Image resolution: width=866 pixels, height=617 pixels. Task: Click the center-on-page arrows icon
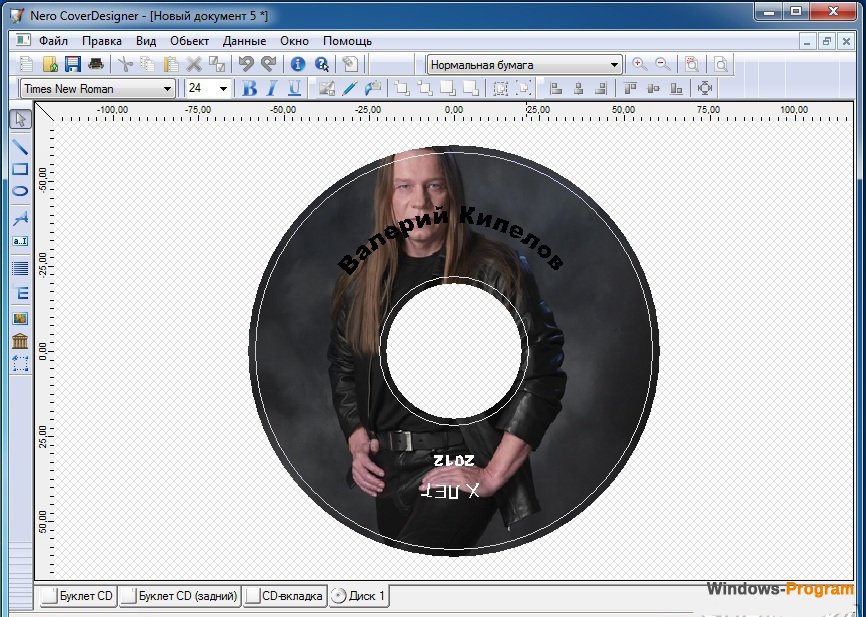(x=705, y=88)
